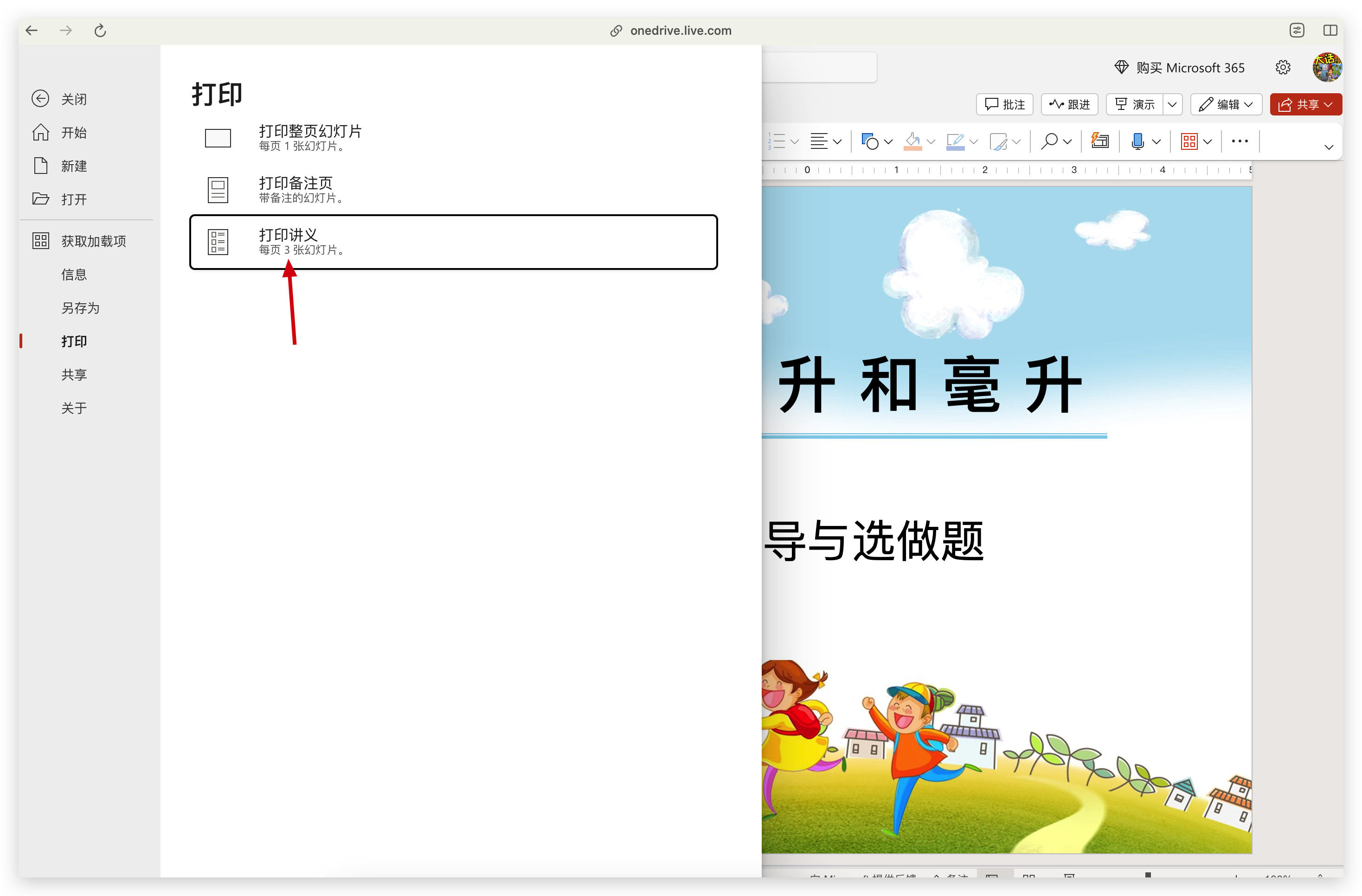Click the more options ellipsis in toolbar
The image size is (1362, 896).
click(1240, 141)
